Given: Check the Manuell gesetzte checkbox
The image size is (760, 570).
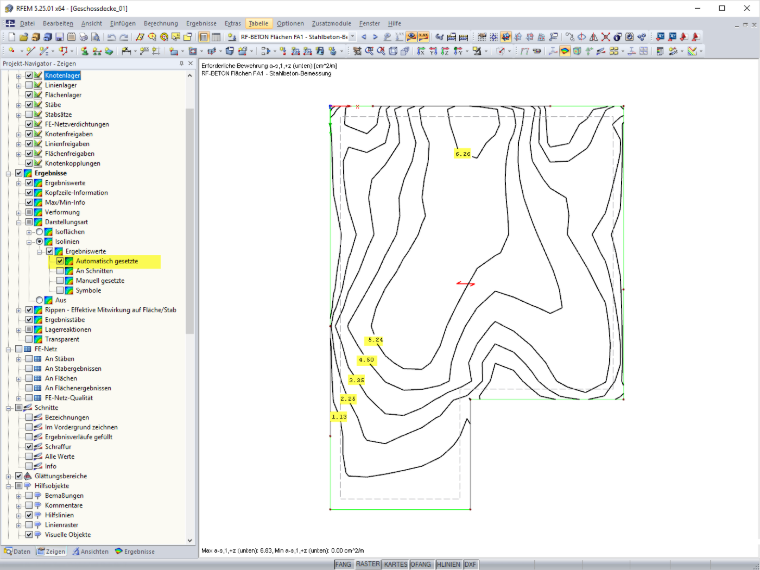Looking at the screenshot, I should point(60,281).
